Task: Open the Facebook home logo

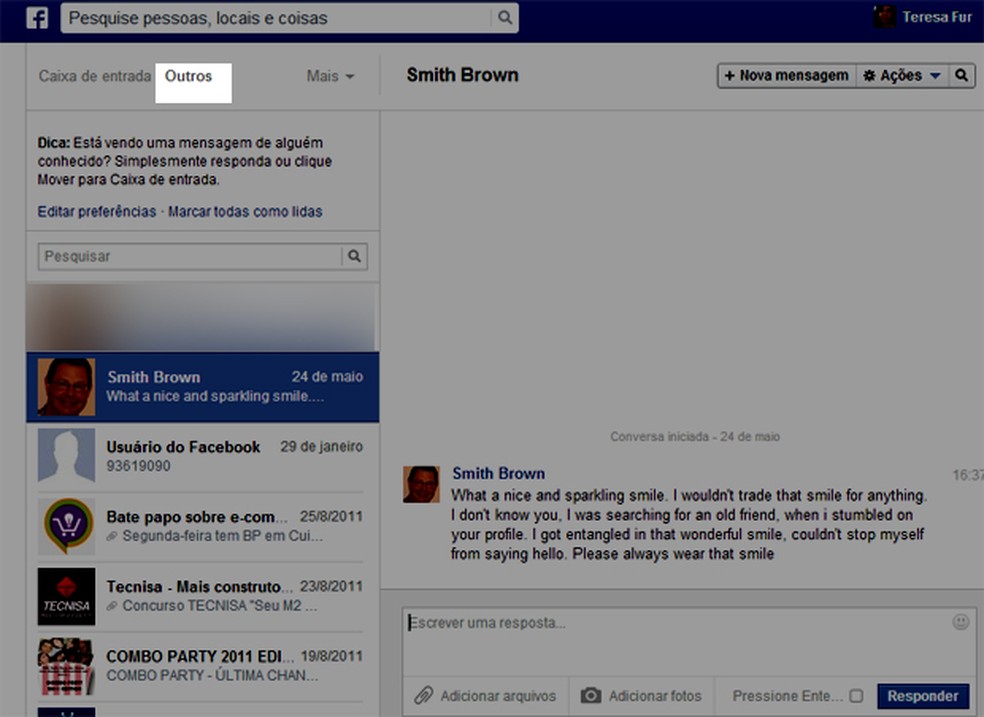Action: coord(37,18)
